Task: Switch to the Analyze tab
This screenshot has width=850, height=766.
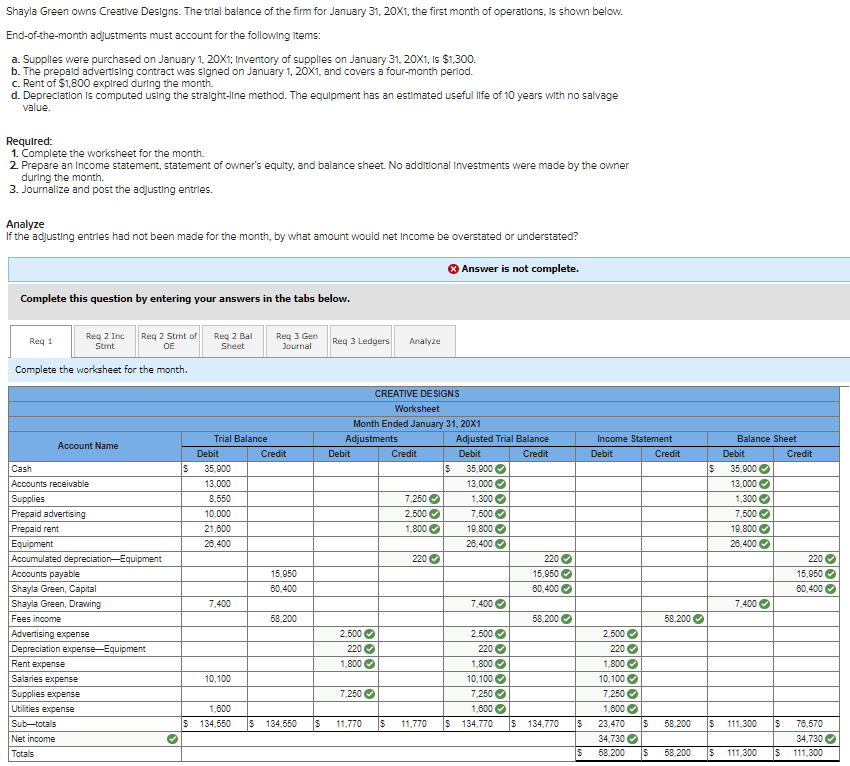Action: (424, 341)
